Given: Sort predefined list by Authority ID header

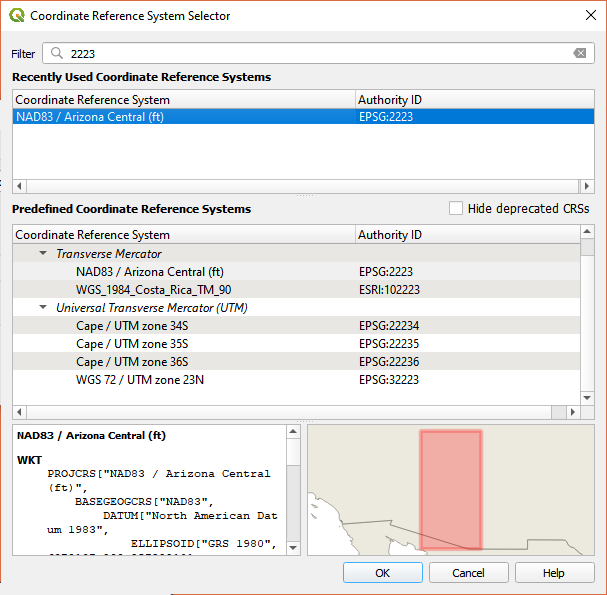Looking at the screenshot, I should [390, 235].
